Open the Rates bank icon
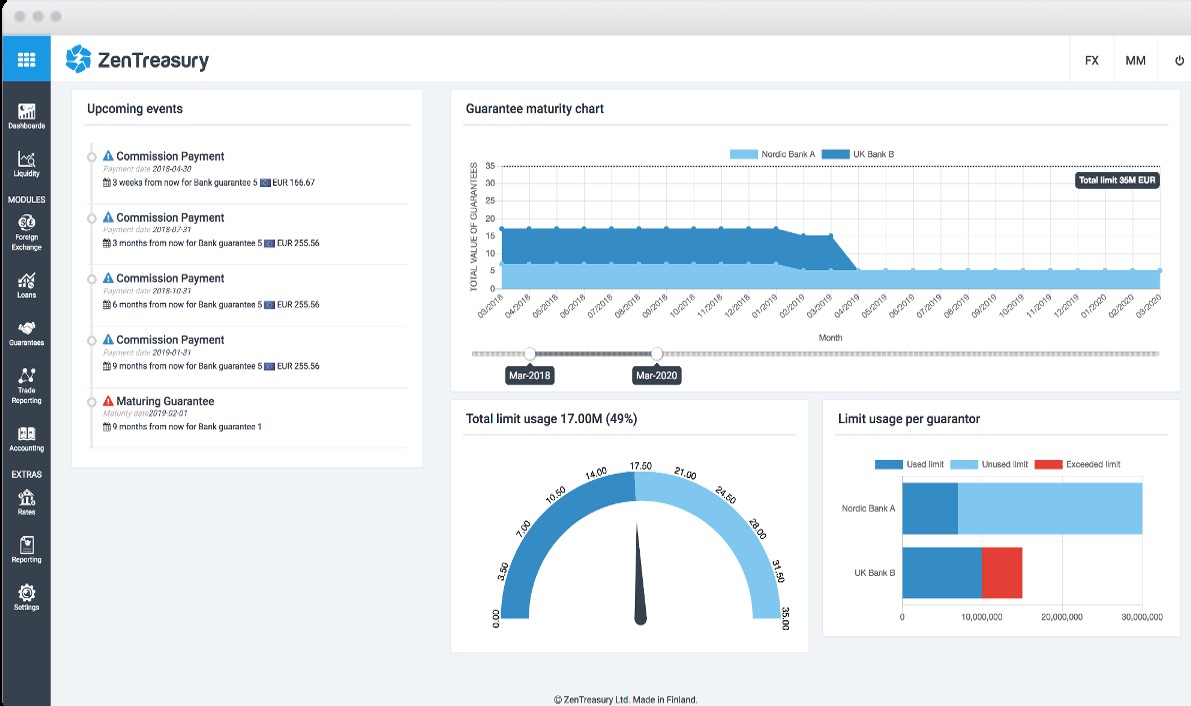The height and width of the screenshot is (706, 1191). pos(27,498)
